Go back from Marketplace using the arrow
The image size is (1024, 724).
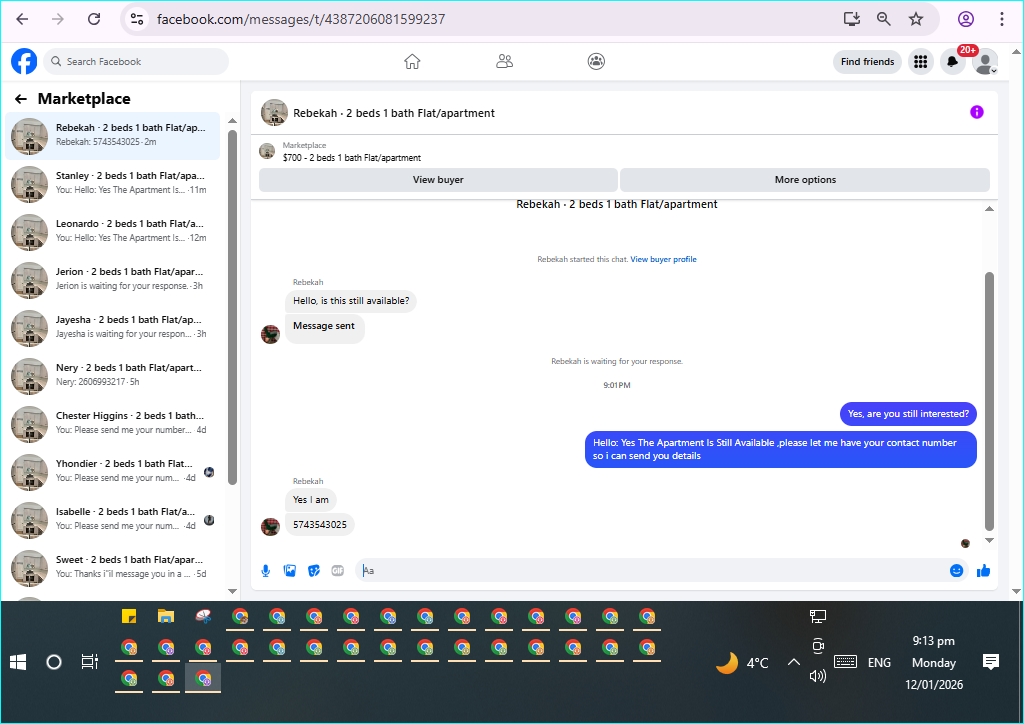click(x=21, y=99)
